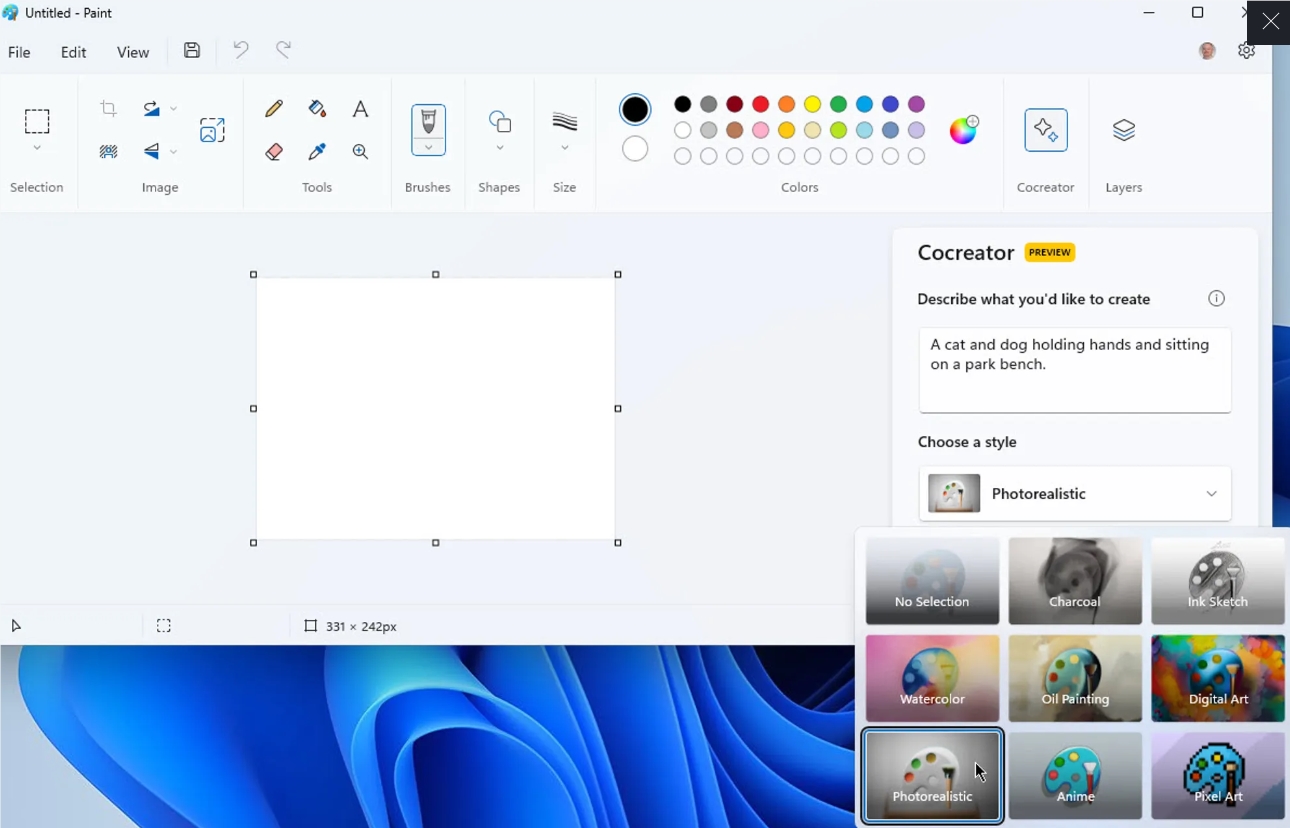Click the Rotate image icon
This screenshot has height=828, width=1290.
[x=151, y=108]
